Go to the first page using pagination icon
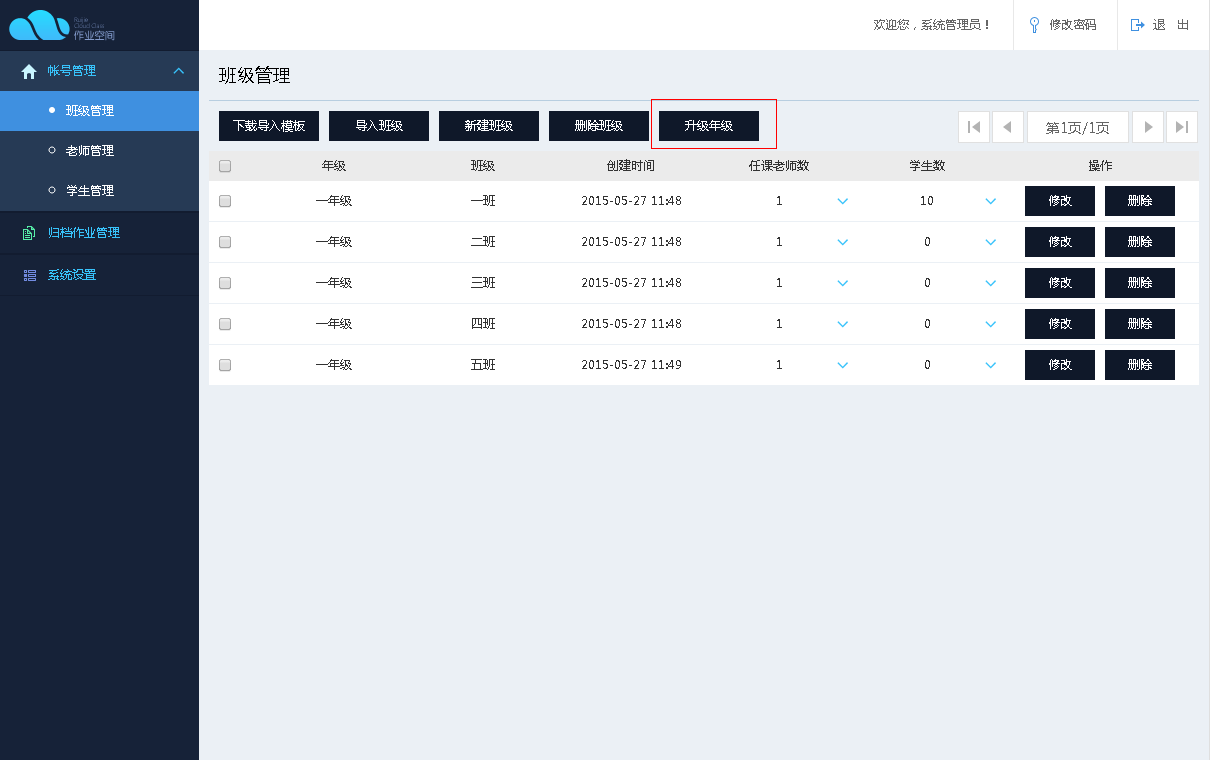Screen dimensions: 1210x760 (973, 127)
